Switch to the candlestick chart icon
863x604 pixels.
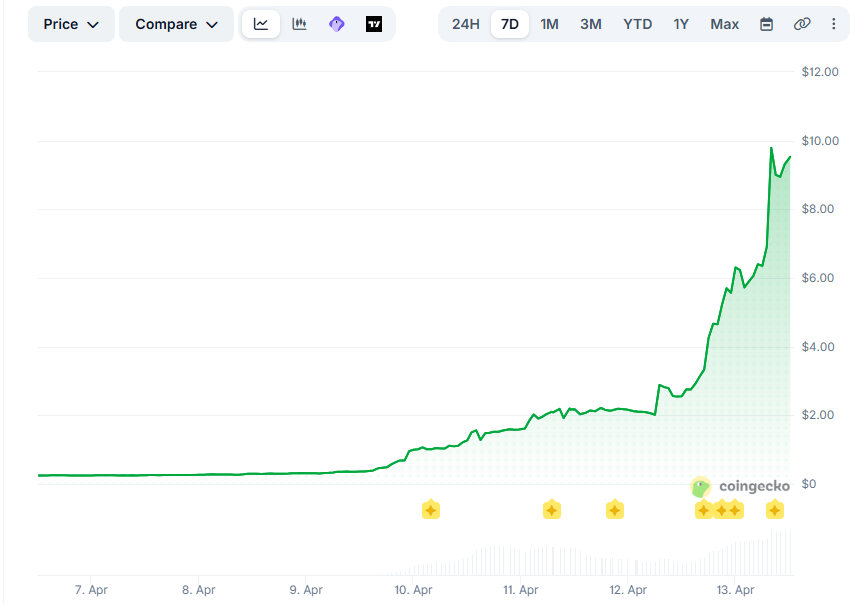coord(298,23)
